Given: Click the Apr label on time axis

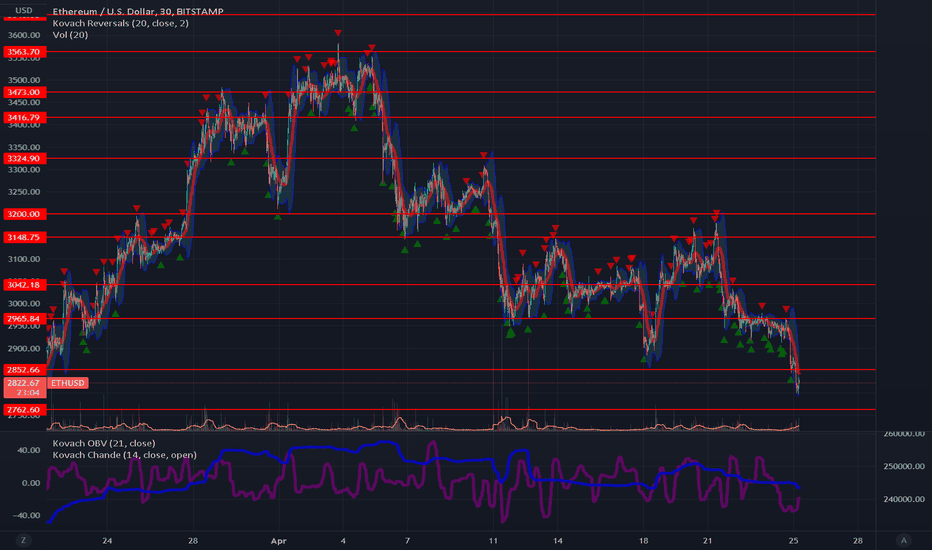Looking at the screenshot, I should click(278, 540).
